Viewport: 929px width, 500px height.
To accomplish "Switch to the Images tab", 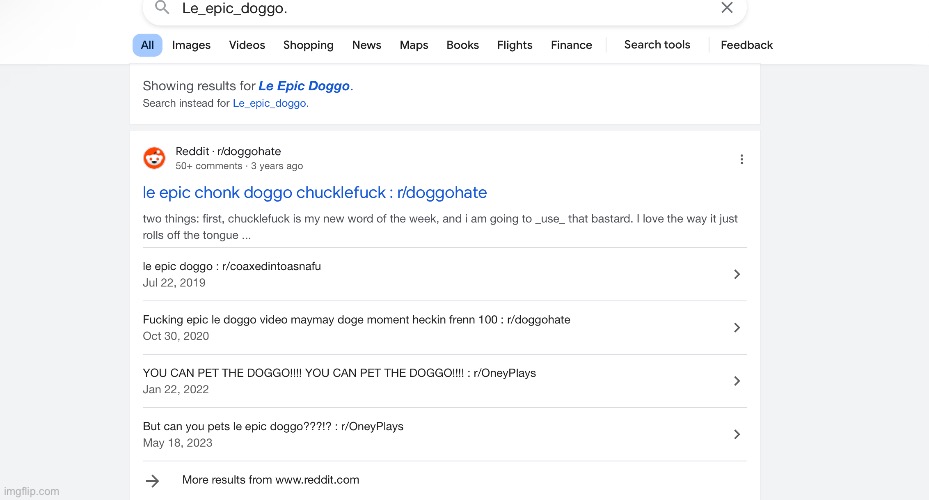I will pos(191,45).
